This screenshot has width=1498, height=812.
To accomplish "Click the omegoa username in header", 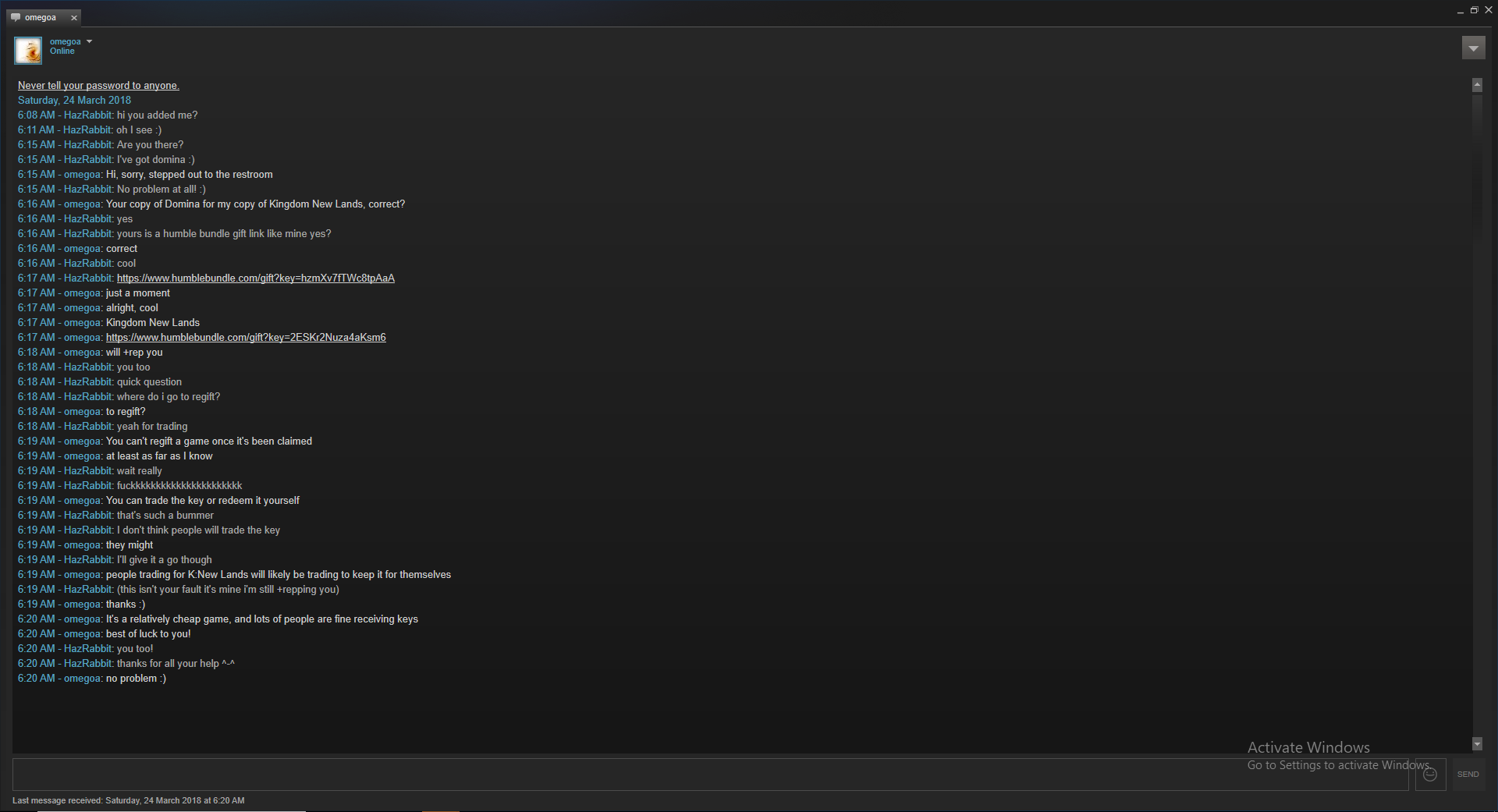I will pos(66,41).
